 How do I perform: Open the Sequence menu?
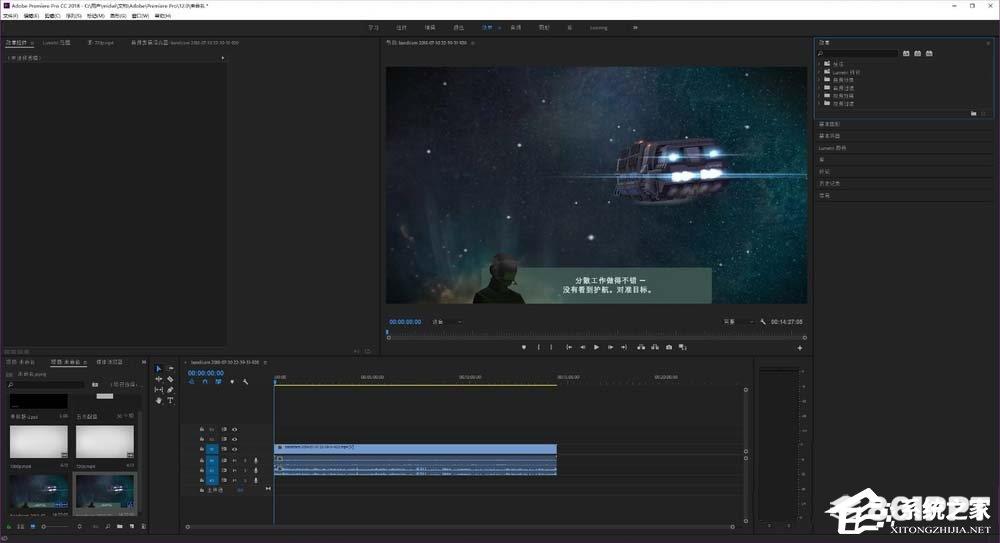pos(73,15)
